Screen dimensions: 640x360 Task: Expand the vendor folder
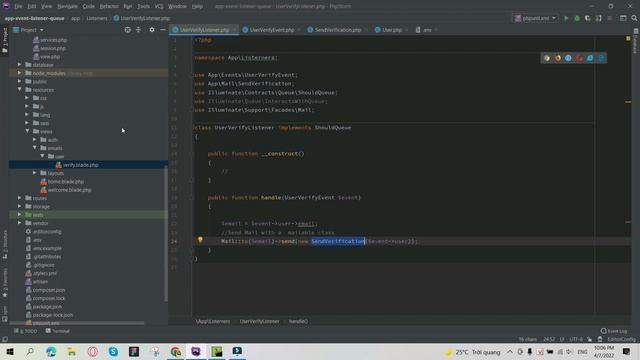click(19, 223)
